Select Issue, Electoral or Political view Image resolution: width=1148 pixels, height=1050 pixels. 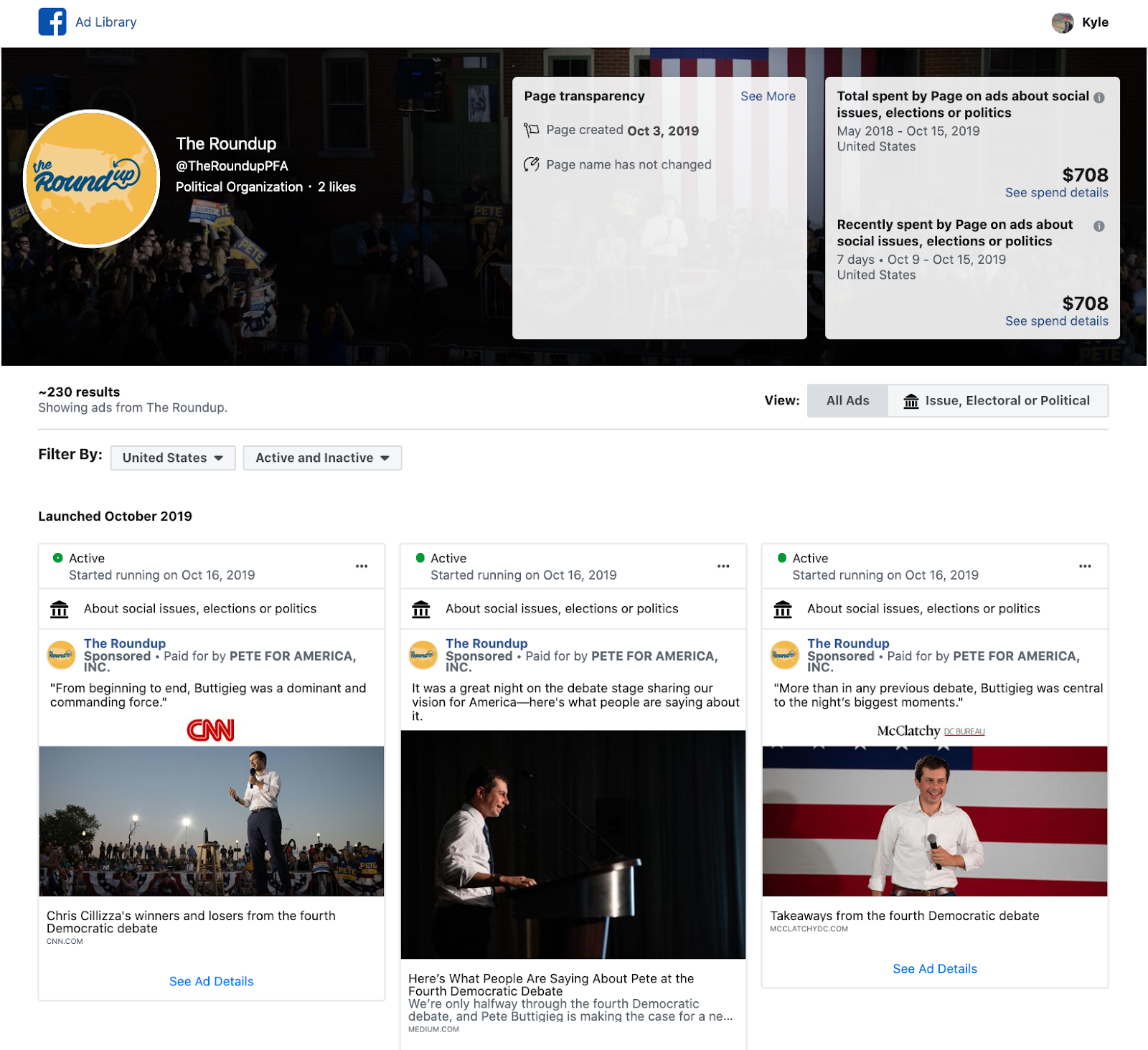(997, 400)
